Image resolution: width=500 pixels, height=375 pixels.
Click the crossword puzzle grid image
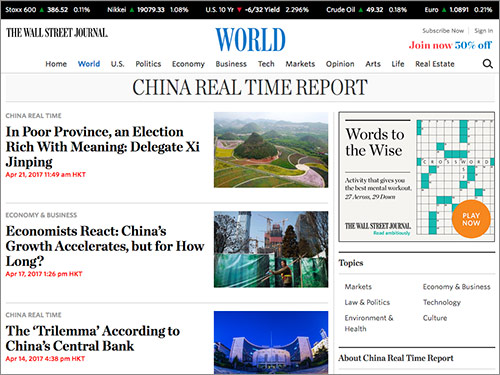[x=455, y=177]
